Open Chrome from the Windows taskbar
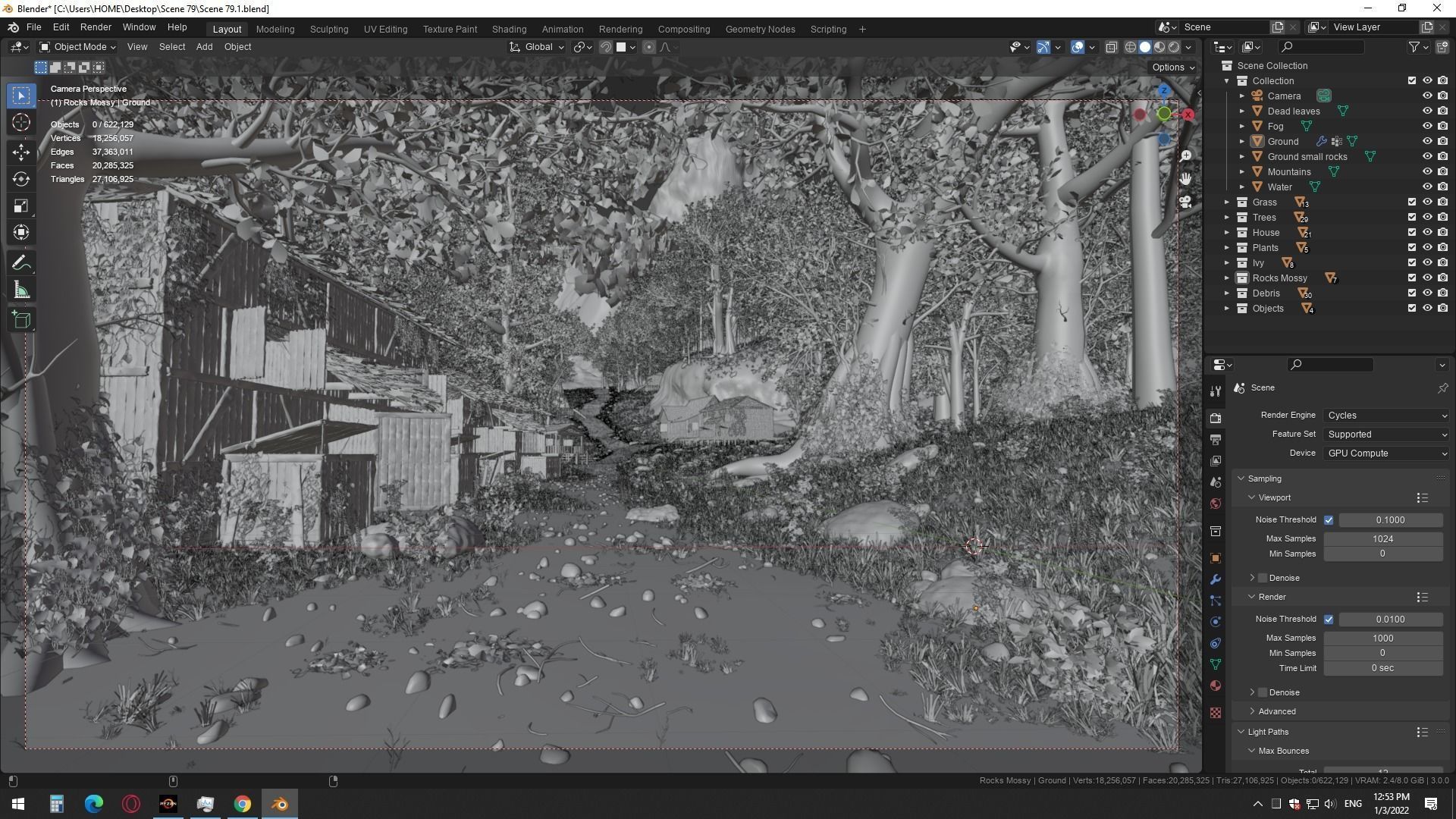 pyautogui.click(x=242, y=804)
